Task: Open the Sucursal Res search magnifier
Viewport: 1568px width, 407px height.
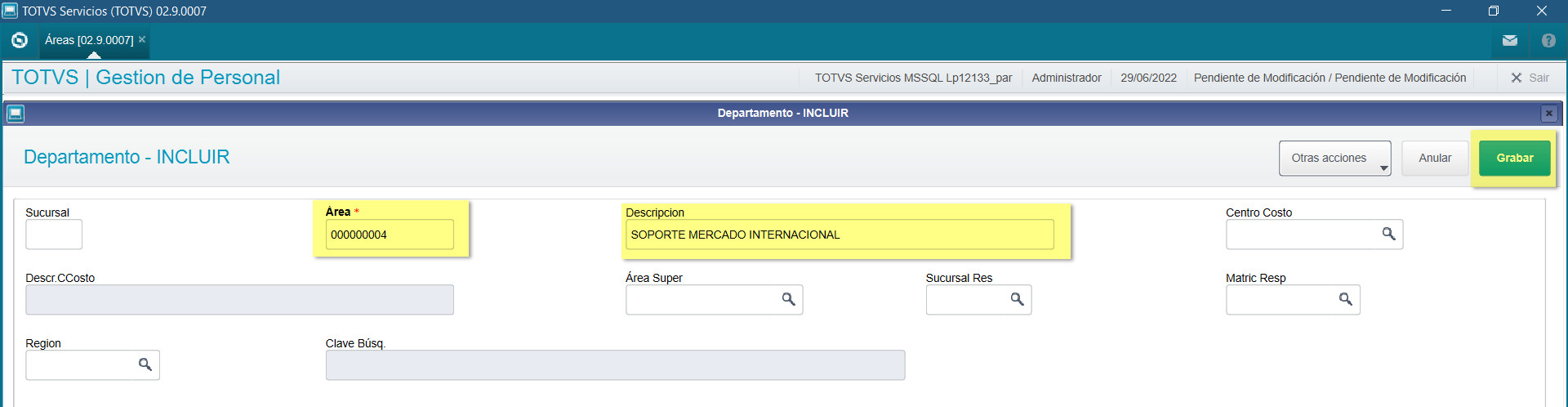Action: point(1018,299)
